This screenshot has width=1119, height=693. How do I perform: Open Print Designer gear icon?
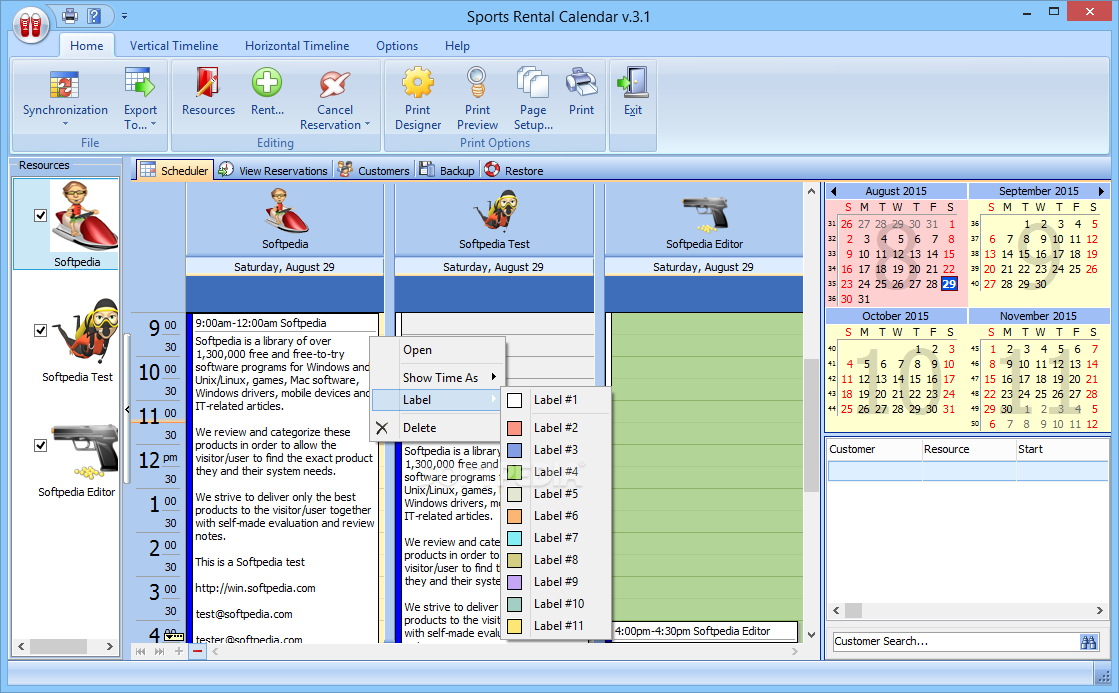(x=417, y=83)
